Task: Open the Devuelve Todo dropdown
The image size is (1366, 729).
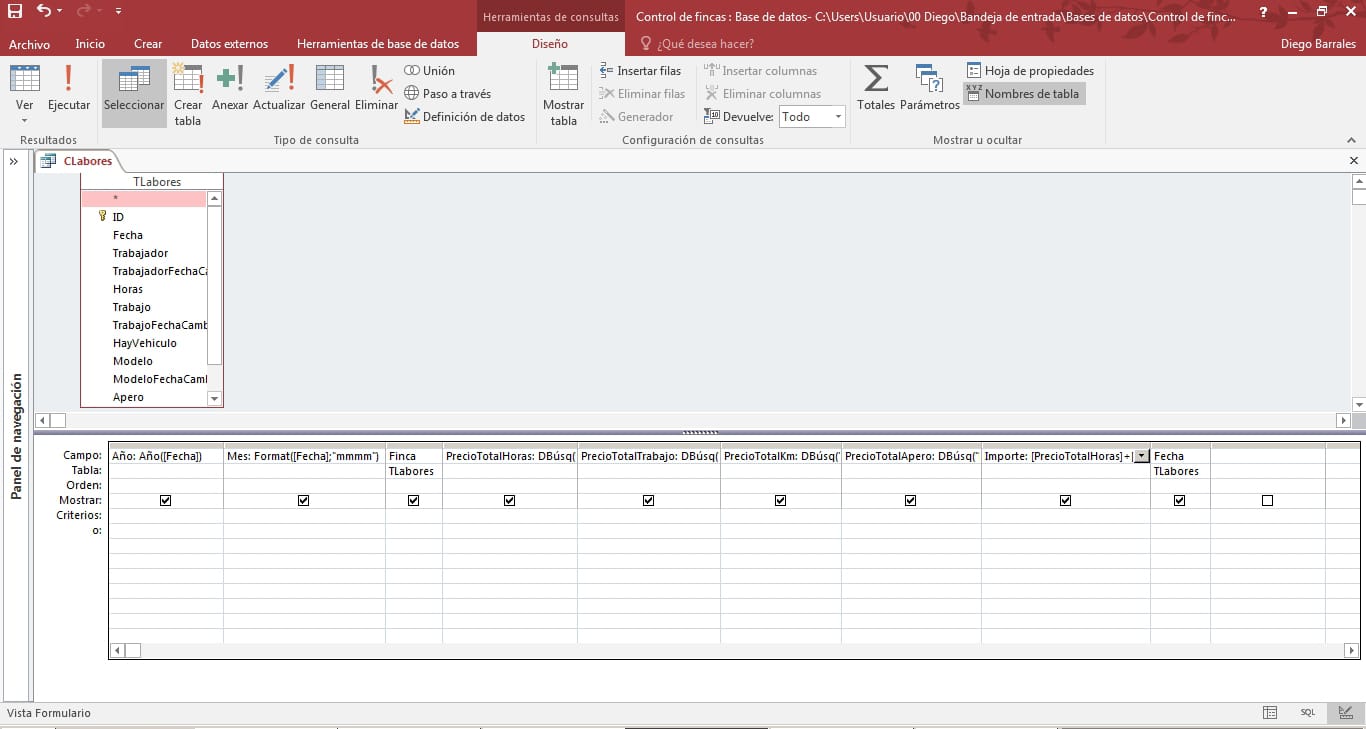Action: pos(838,117)
